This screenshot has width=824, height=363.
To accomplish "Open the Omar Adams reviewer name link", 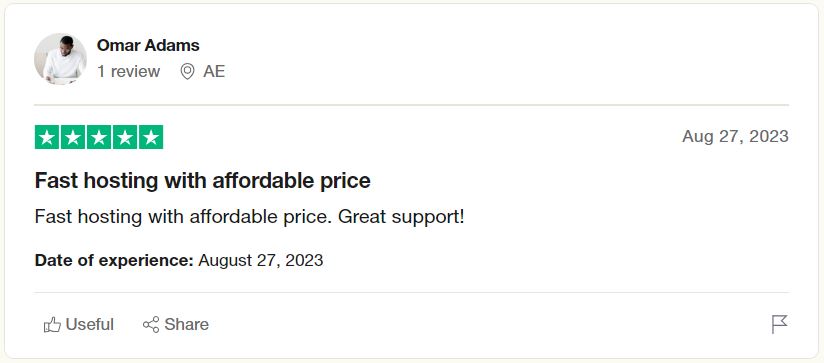I will pos(148,45).
